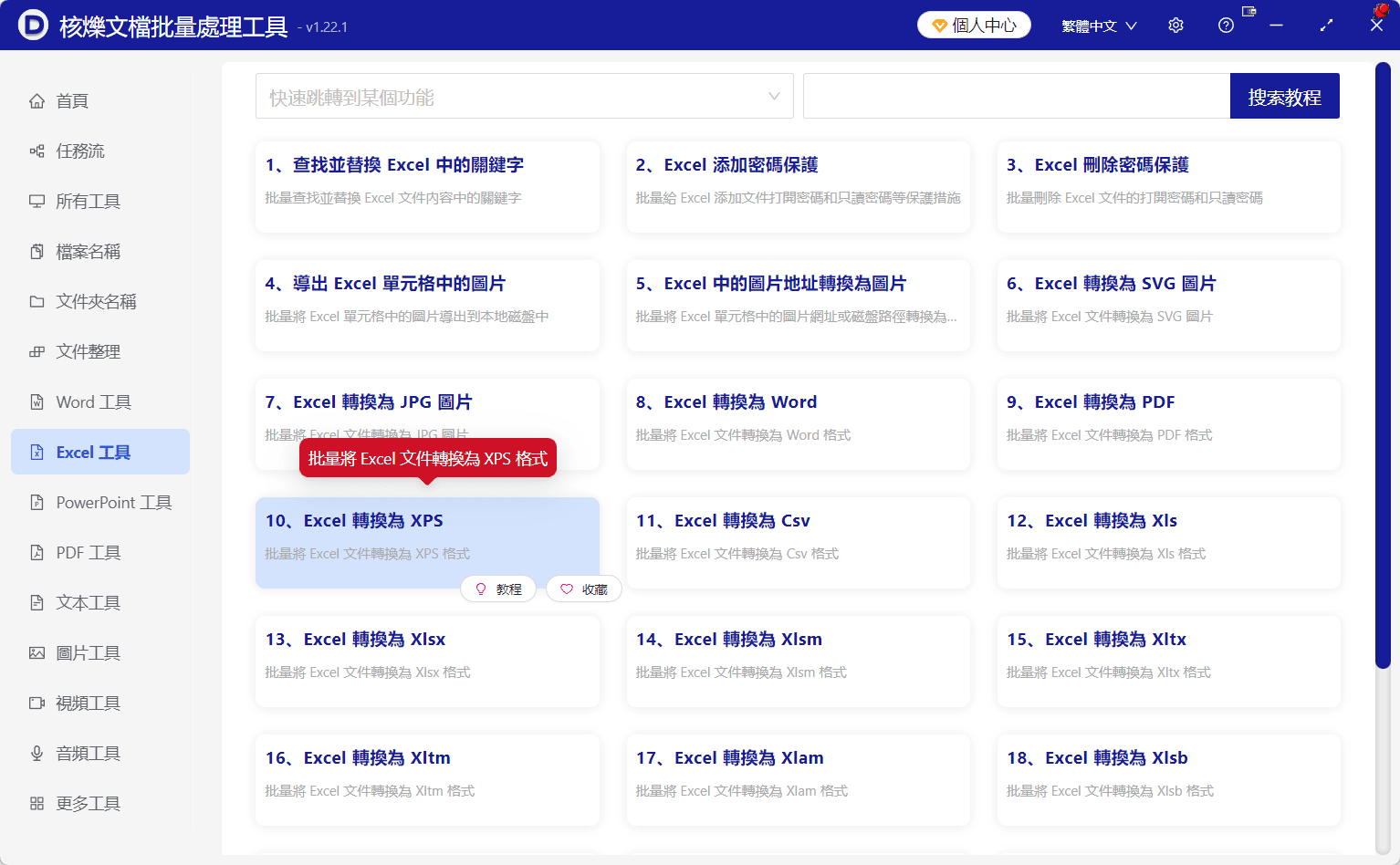Expand the 快速跳轉到某個功能 dropdown
Viewport: 1400px width, 865px height.
click(524, 97)
